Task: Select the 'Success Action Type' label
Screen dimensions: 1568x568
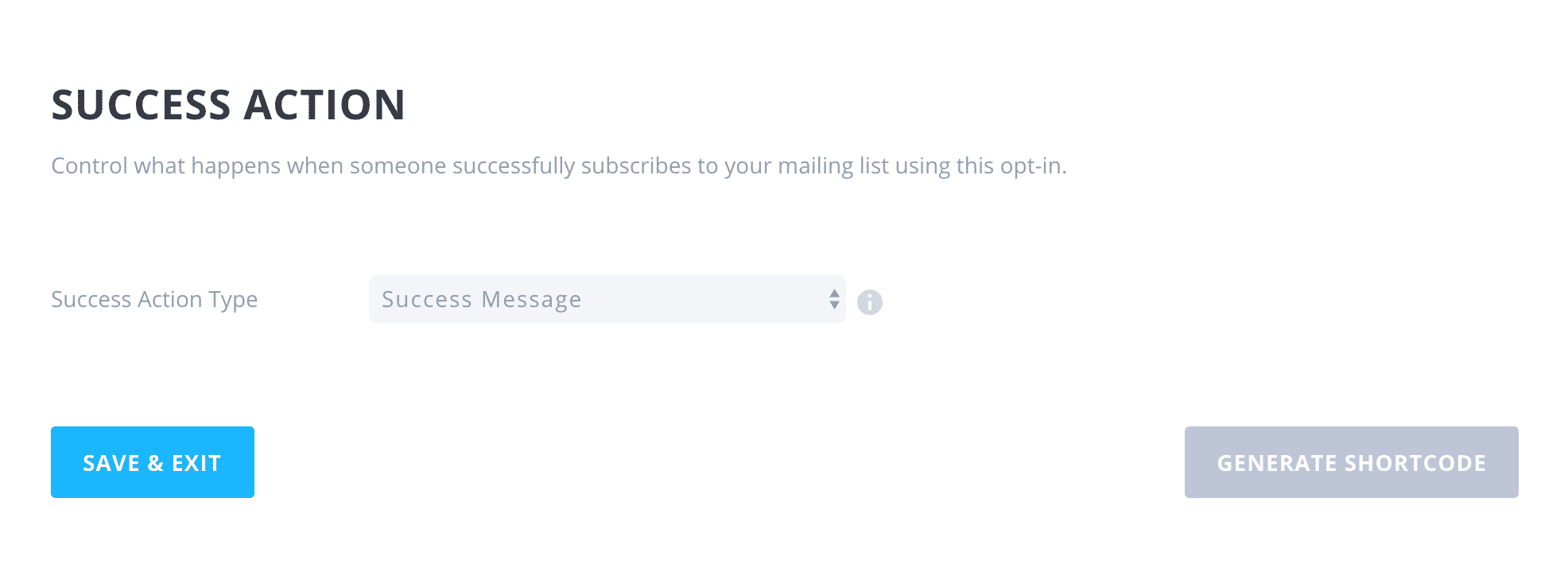Action: click(x=154, y=300)
